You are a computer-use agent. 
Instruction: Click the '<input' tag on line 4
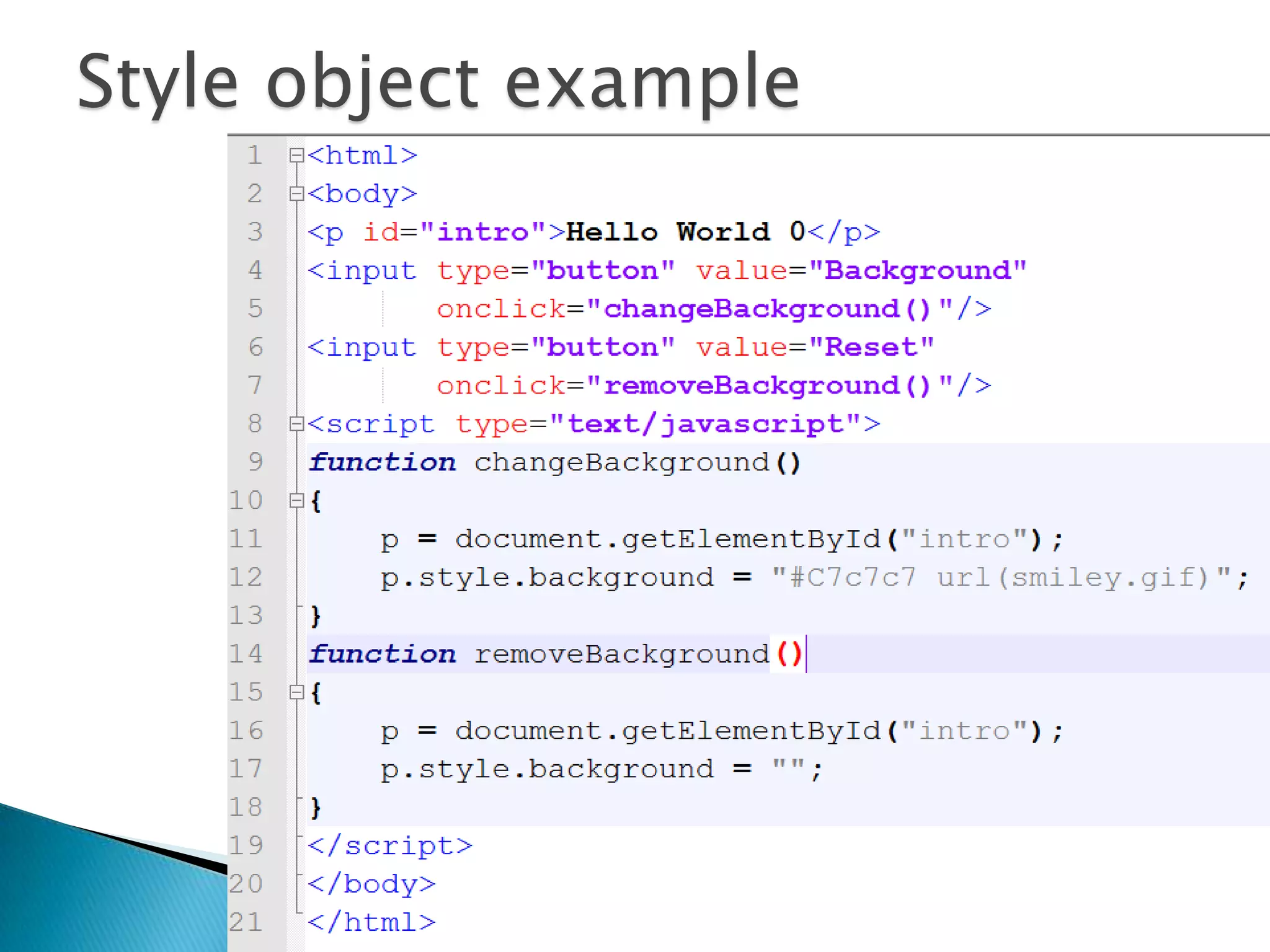coord(362,271)
